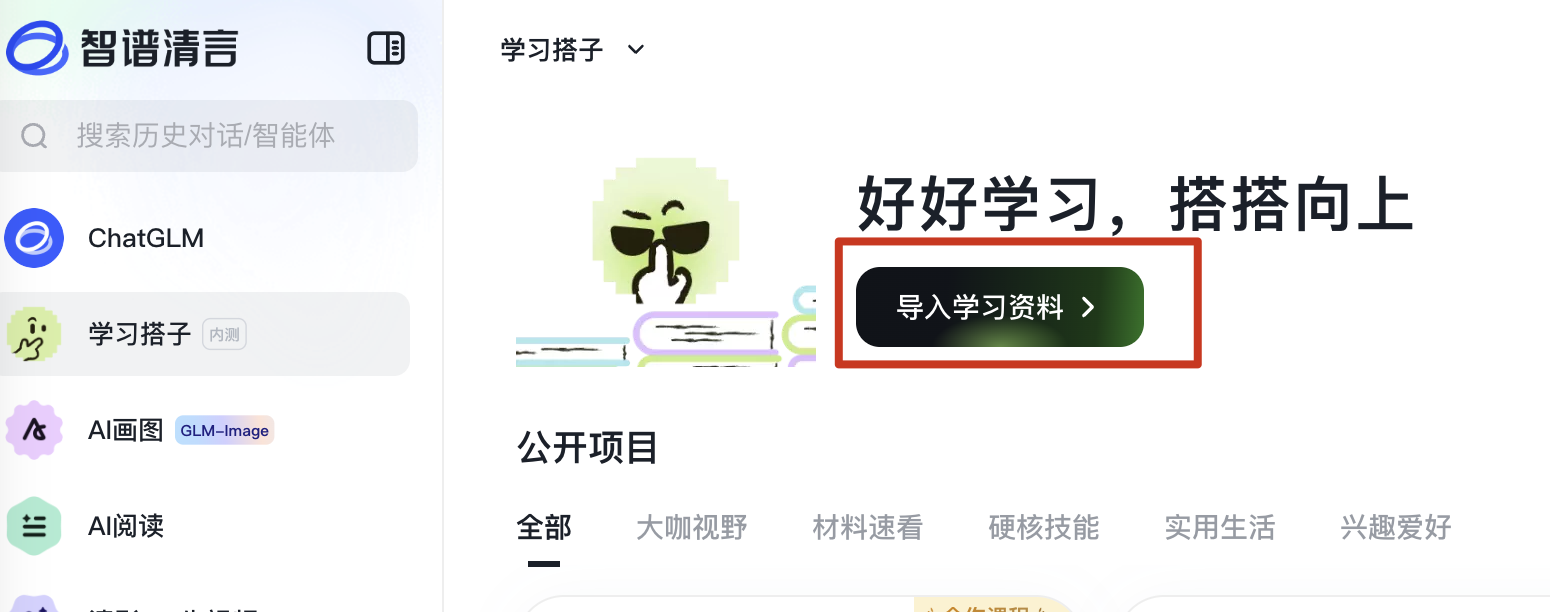Screen dimensions: 1550x612
Task: Open the 兴趣爱好 tab
Action: (1396, 527)
